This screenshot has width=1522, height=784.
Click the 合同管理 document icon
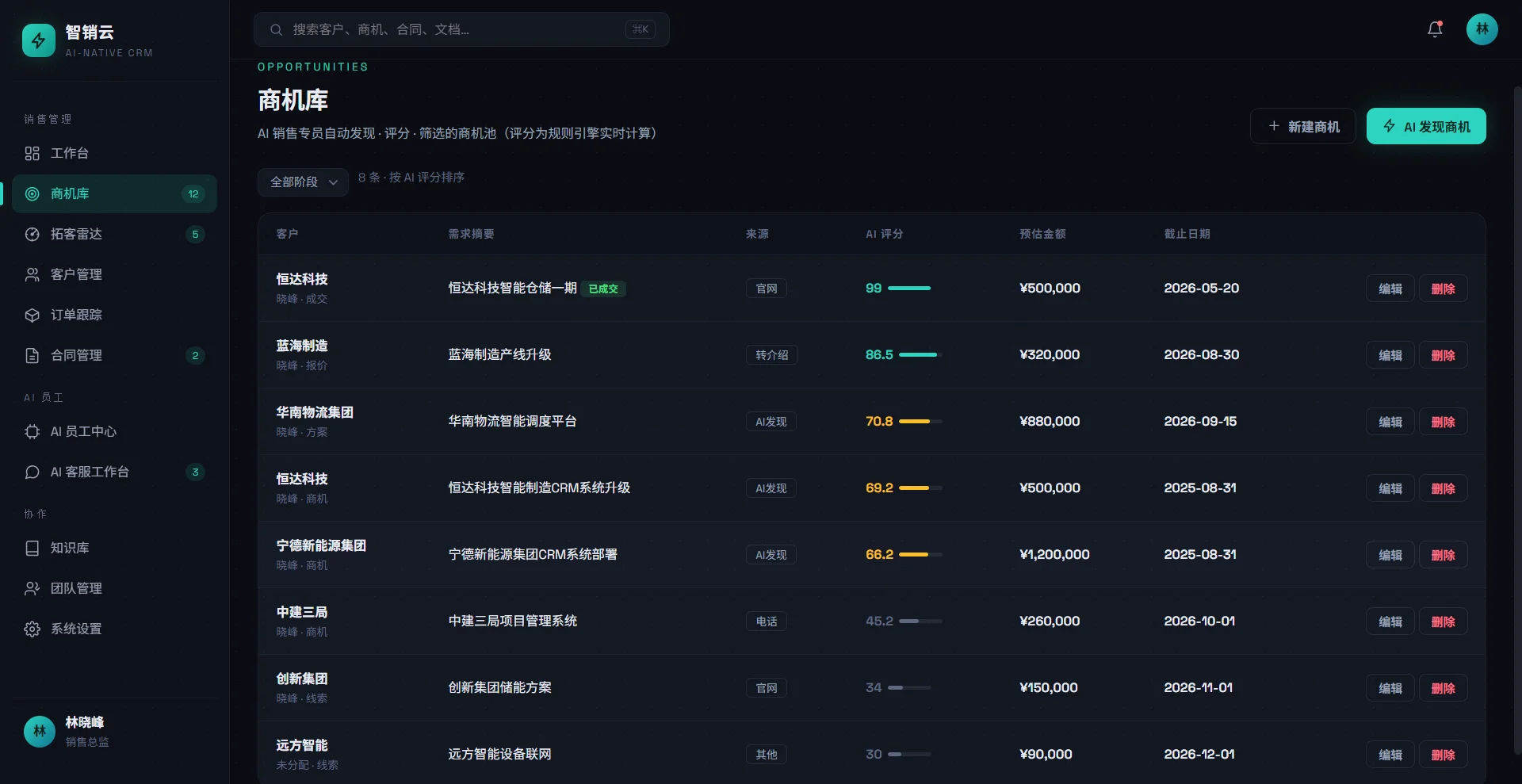pos(33,355)
